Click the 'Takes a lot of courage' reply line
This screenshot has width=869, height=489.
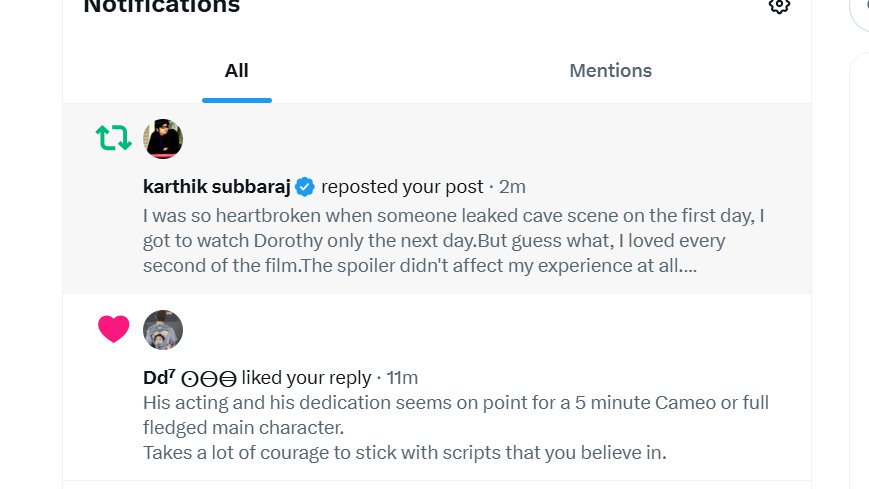click(405, 452)
